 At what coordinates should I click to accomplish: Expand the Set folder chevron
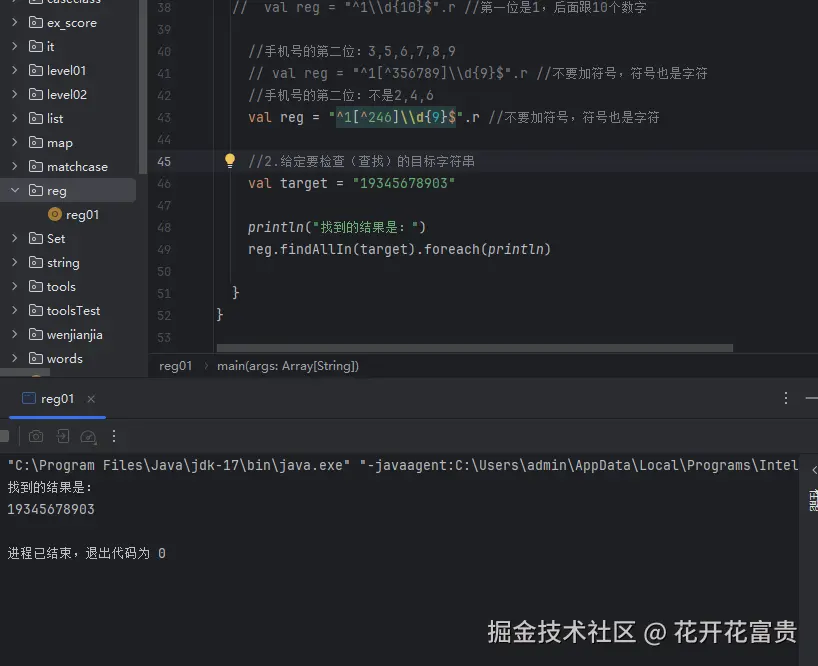pyautogui.click(x=15, y=238)
